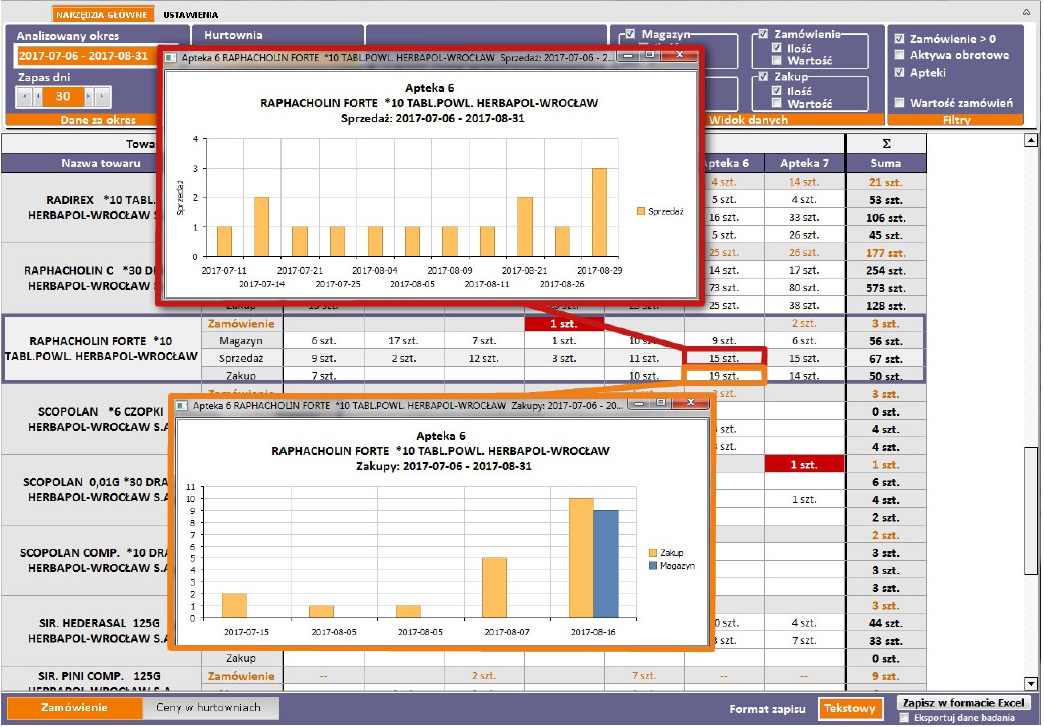
Task: Check Wartość under the Zakup group
Action: pyautogui.click(x=777, y=104)
